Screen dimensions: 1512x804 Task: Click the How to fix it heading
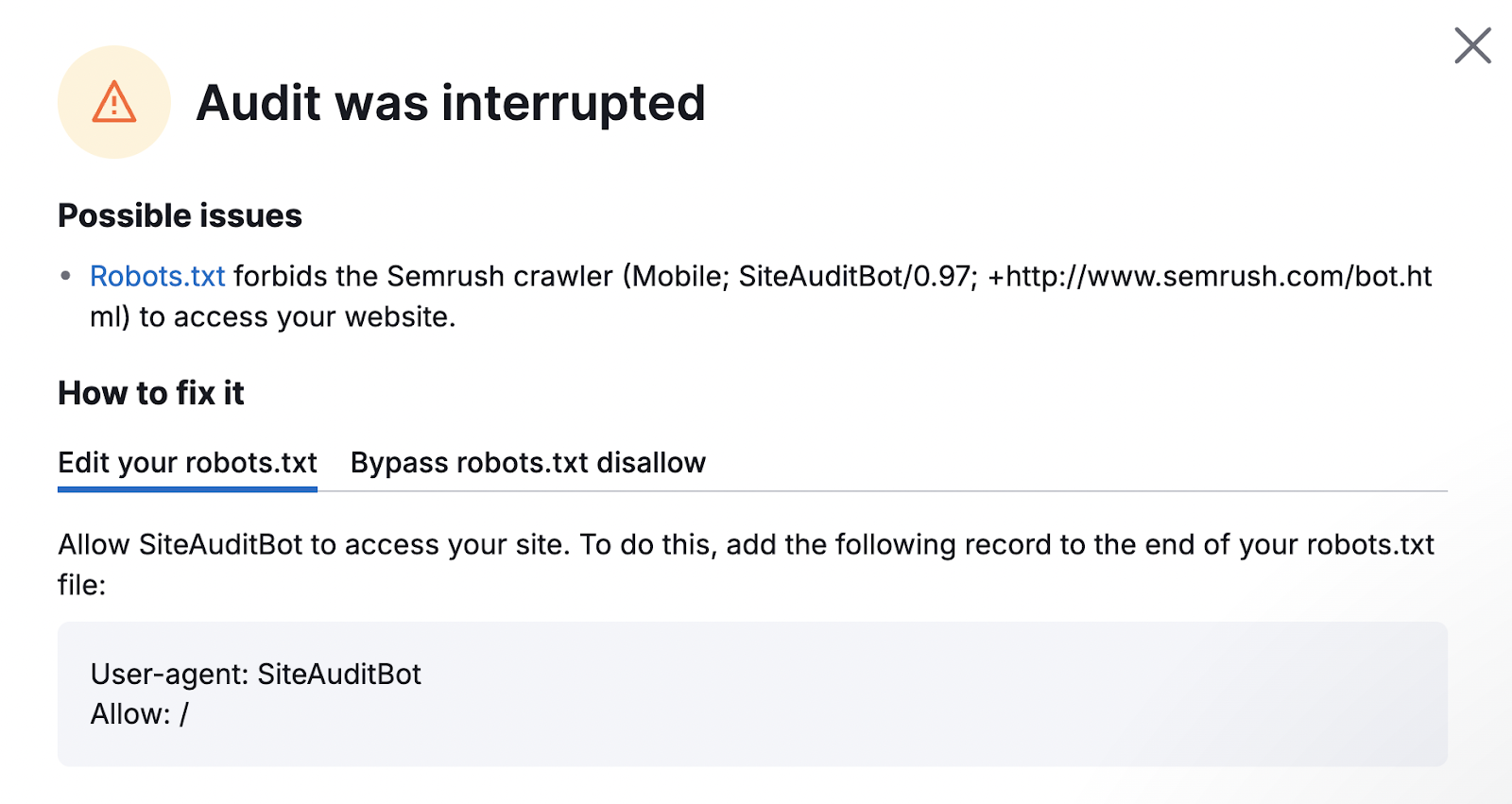150,393
